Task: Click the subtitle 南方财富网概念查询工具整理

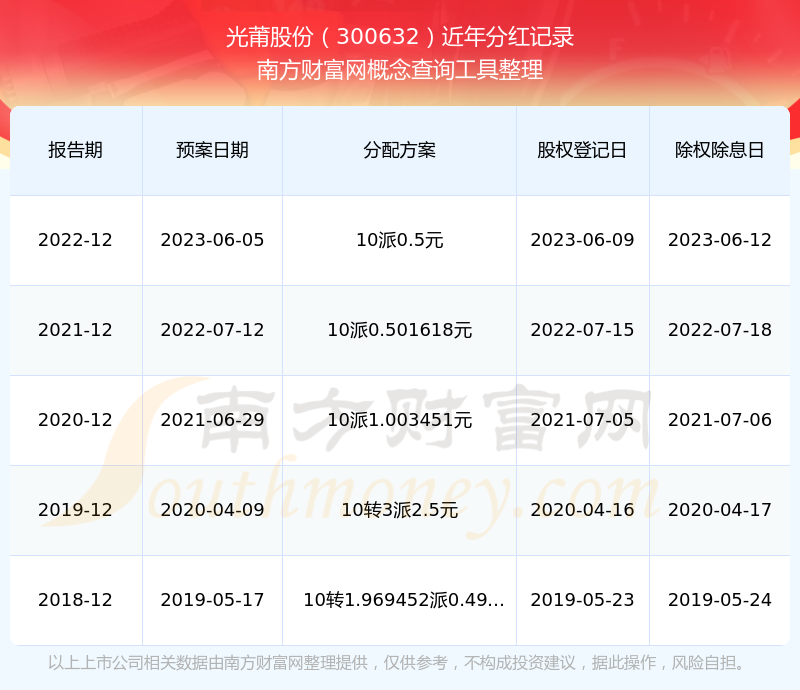Action: [400, 70]
